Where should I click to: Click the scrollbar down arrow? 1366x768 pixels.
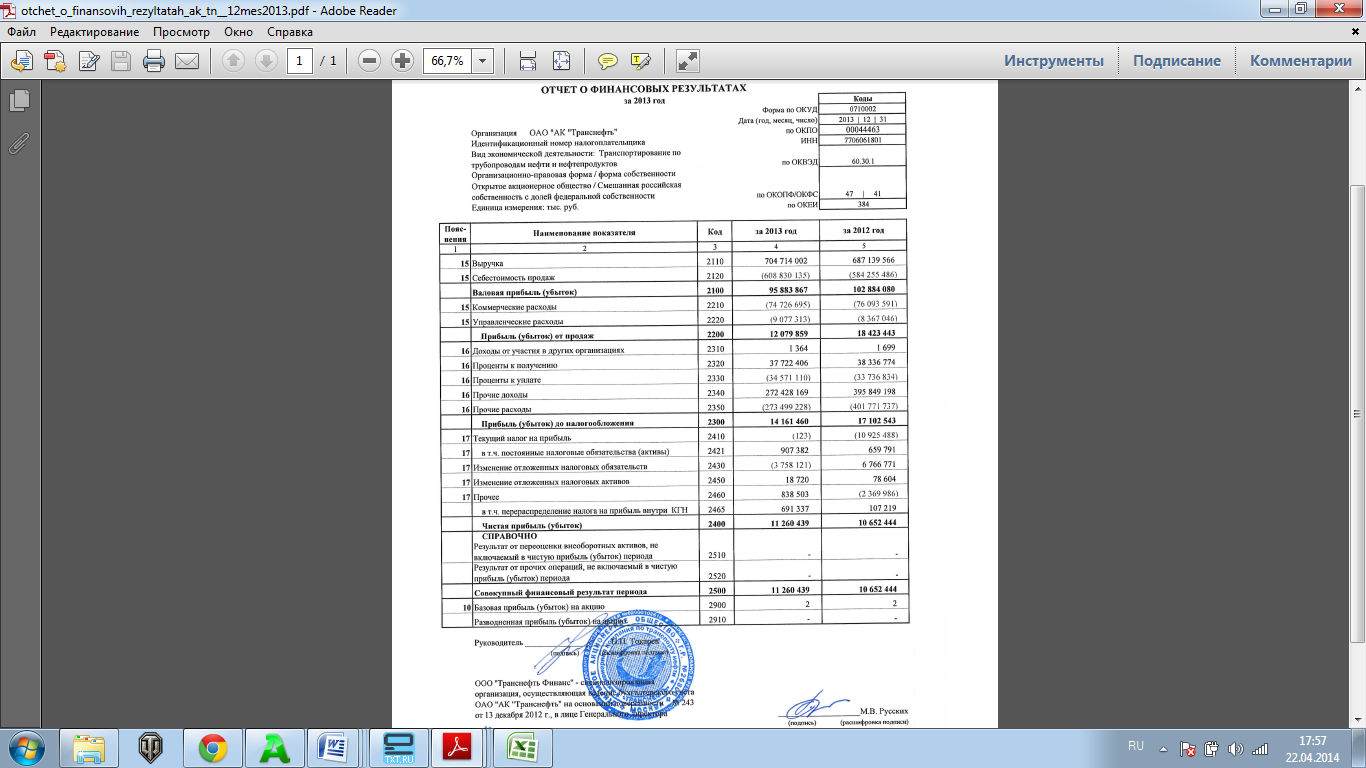tap(1358, 719)
